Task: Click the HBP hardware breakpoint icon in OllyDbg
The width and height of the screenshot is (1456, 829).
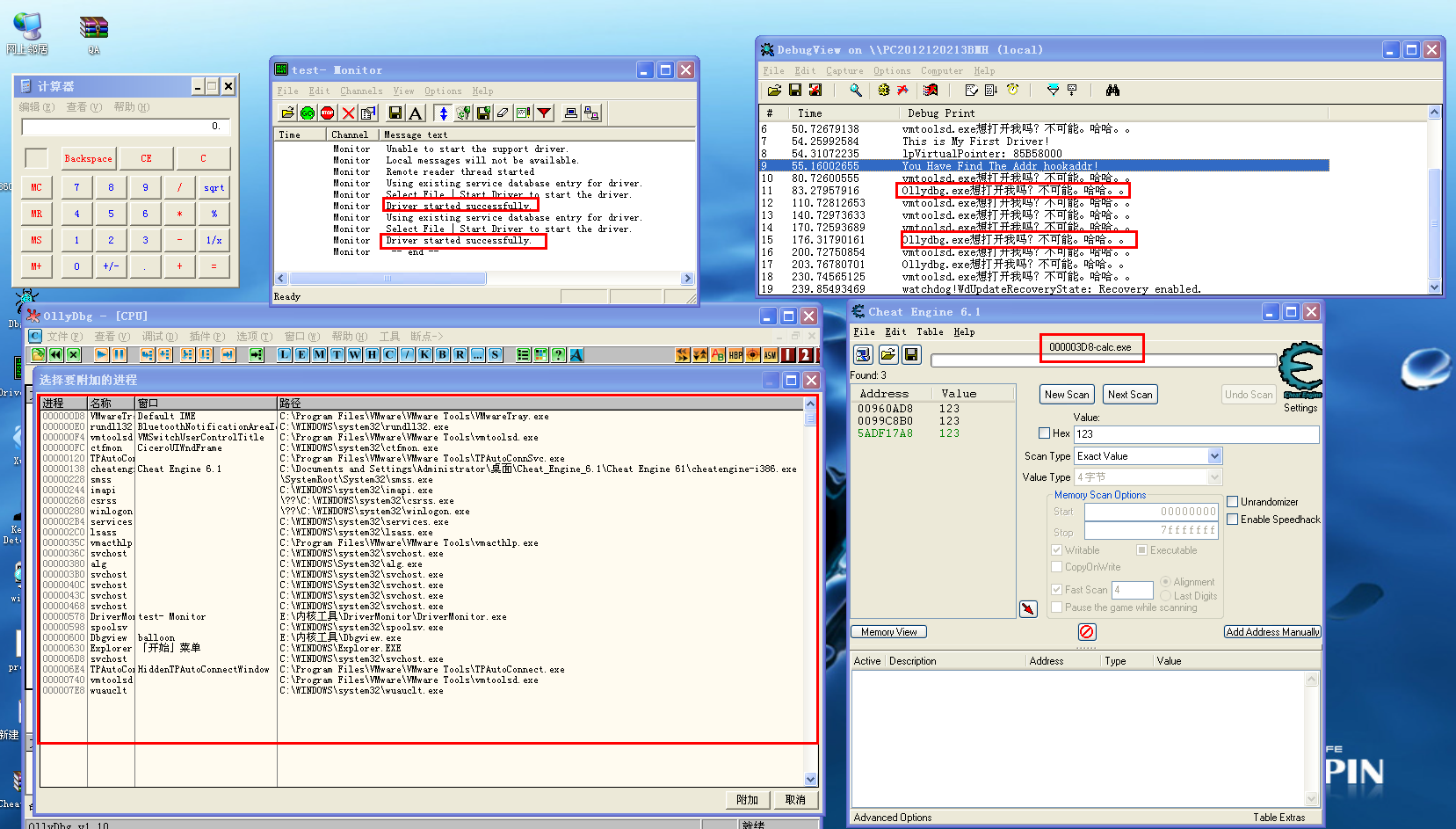Action: click(x=735, y=354)
